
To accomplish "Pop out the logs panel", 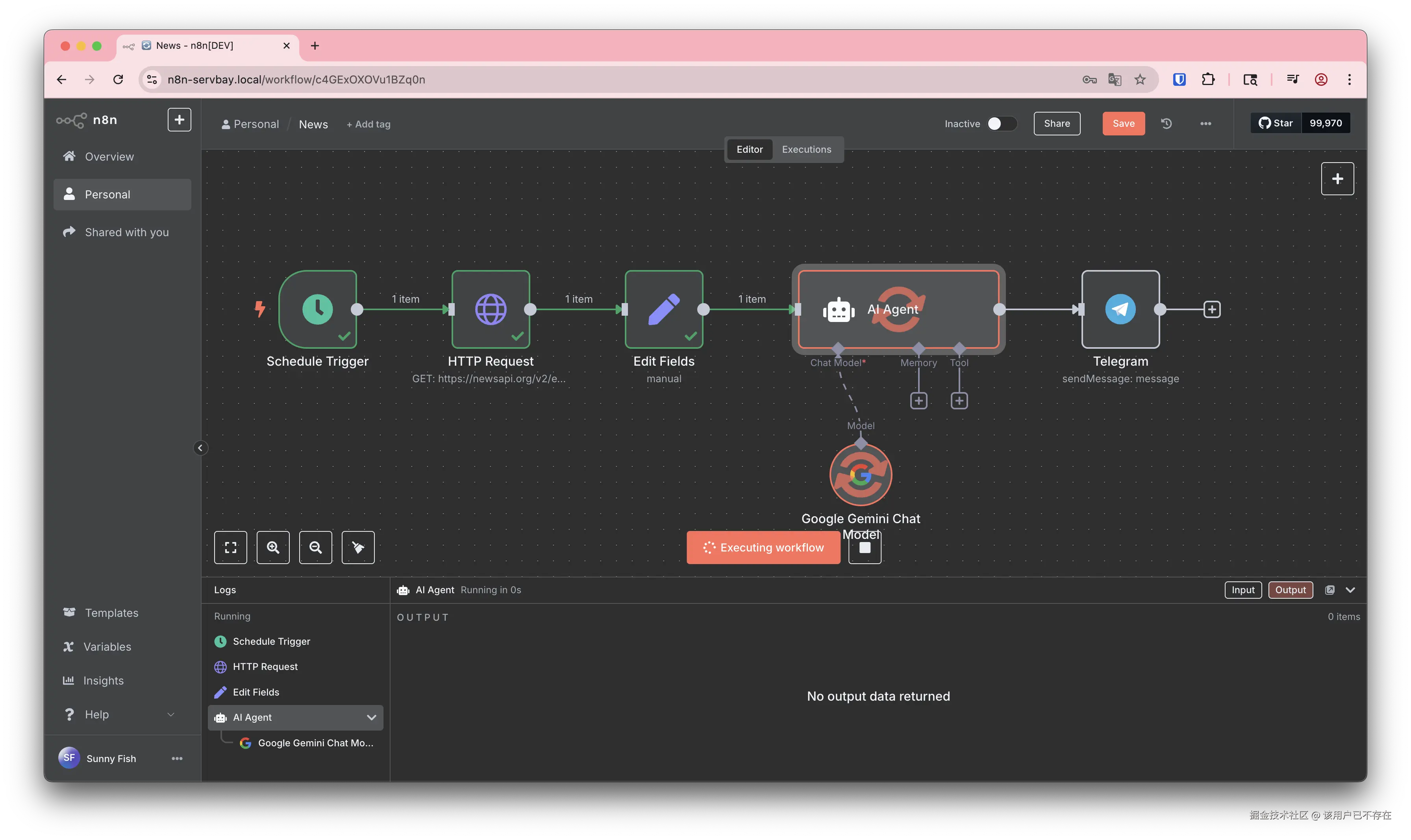I will click(1330, 590).
